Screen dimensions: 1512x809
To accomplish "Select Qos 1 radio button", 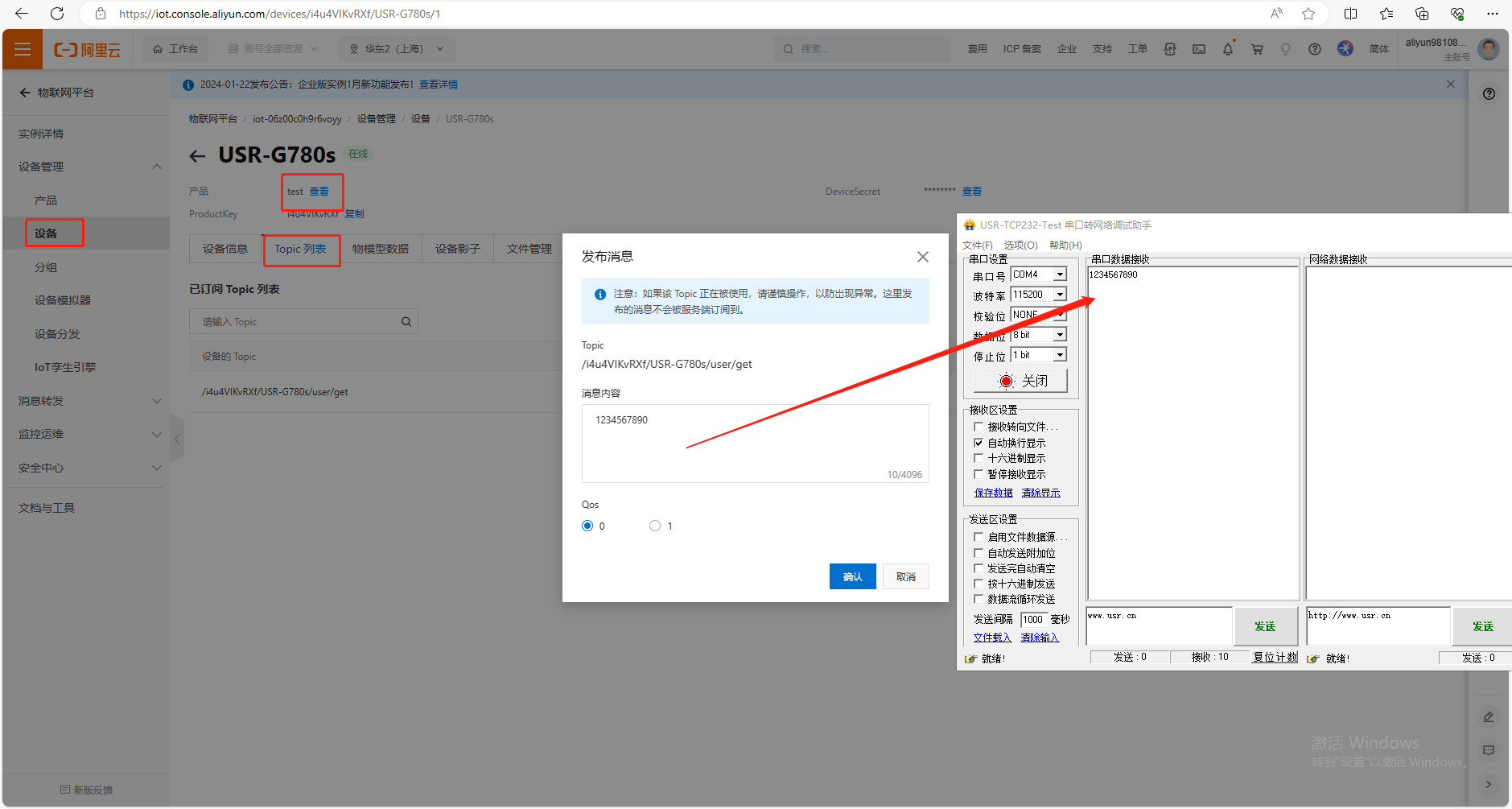I will 655,526.
